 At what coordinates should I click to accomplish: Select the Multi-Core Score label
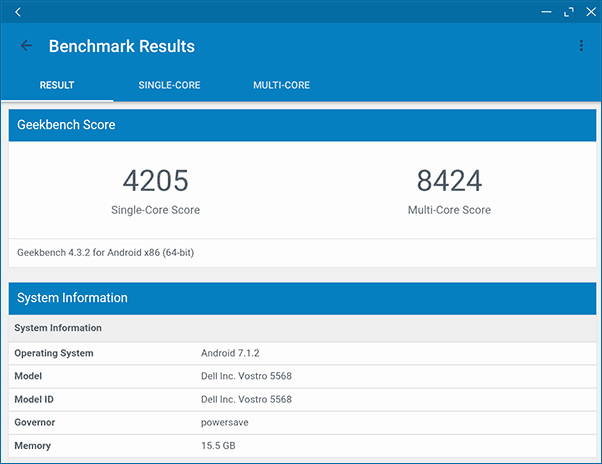pyautogui.click(x=449, y=210)
